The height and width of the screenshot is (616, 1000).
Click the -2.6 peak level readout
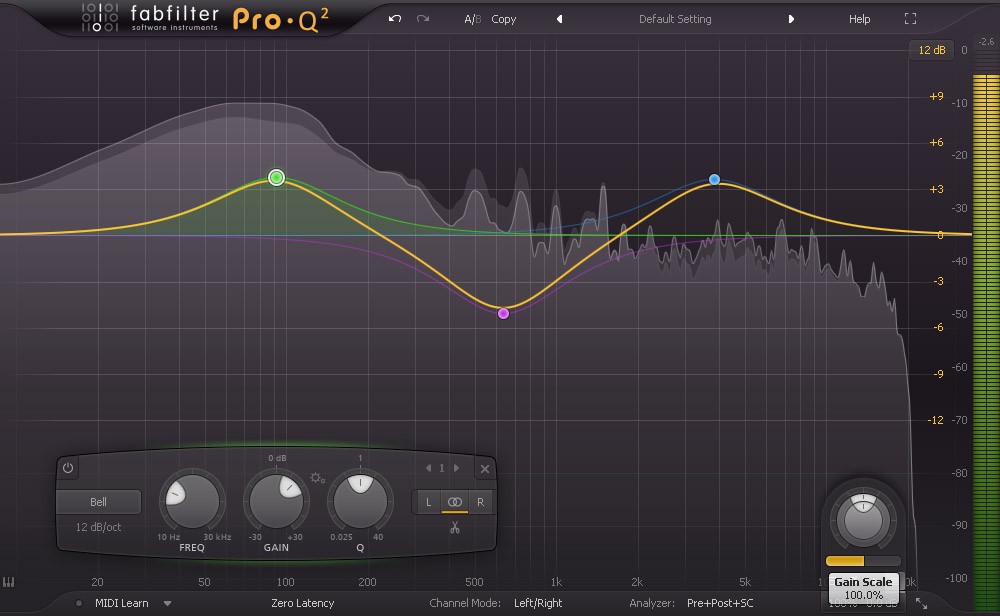987,41
